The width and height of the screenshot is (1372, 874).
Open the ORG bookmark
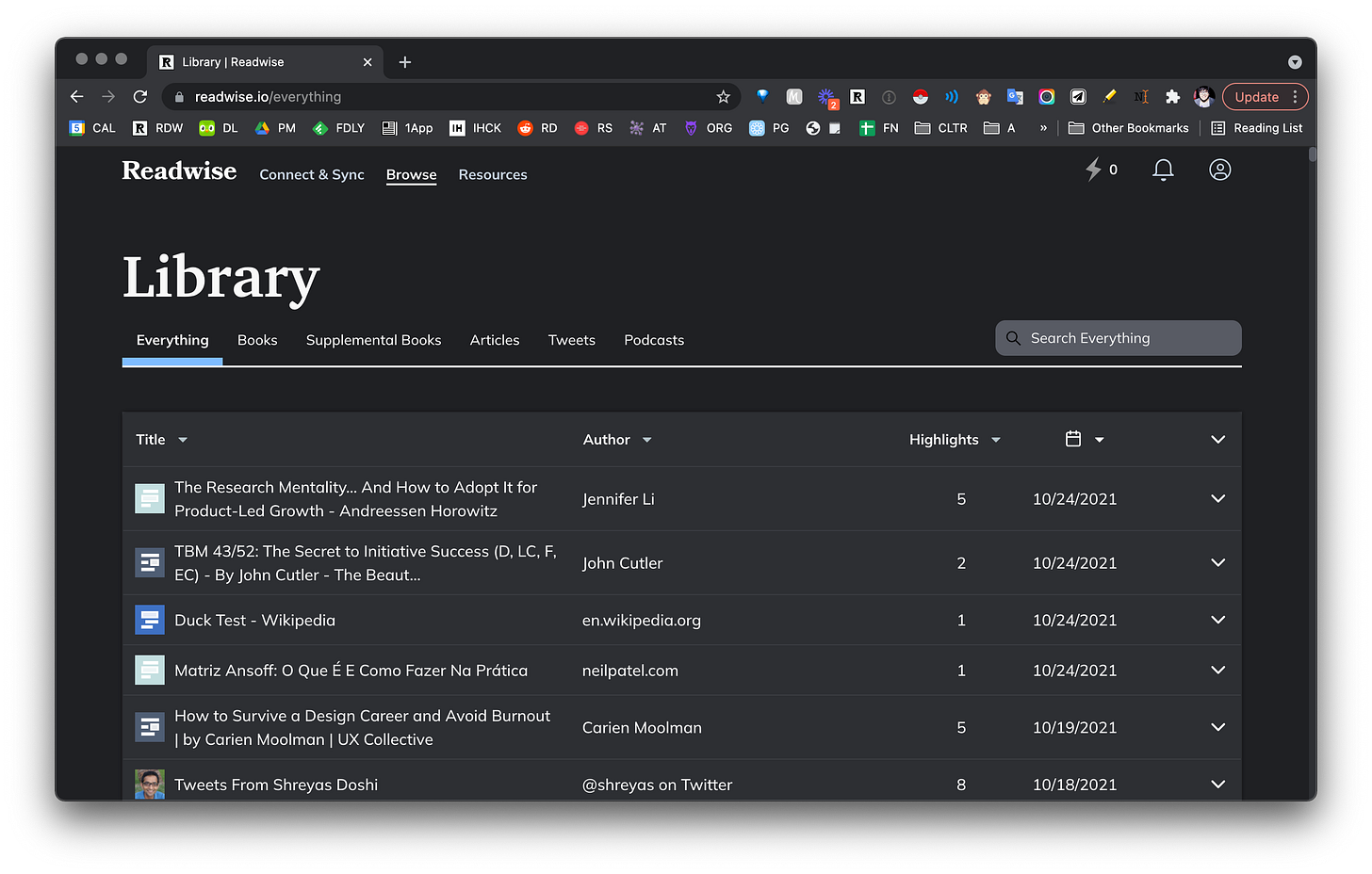pyautogui.click(x=708, y=128)
